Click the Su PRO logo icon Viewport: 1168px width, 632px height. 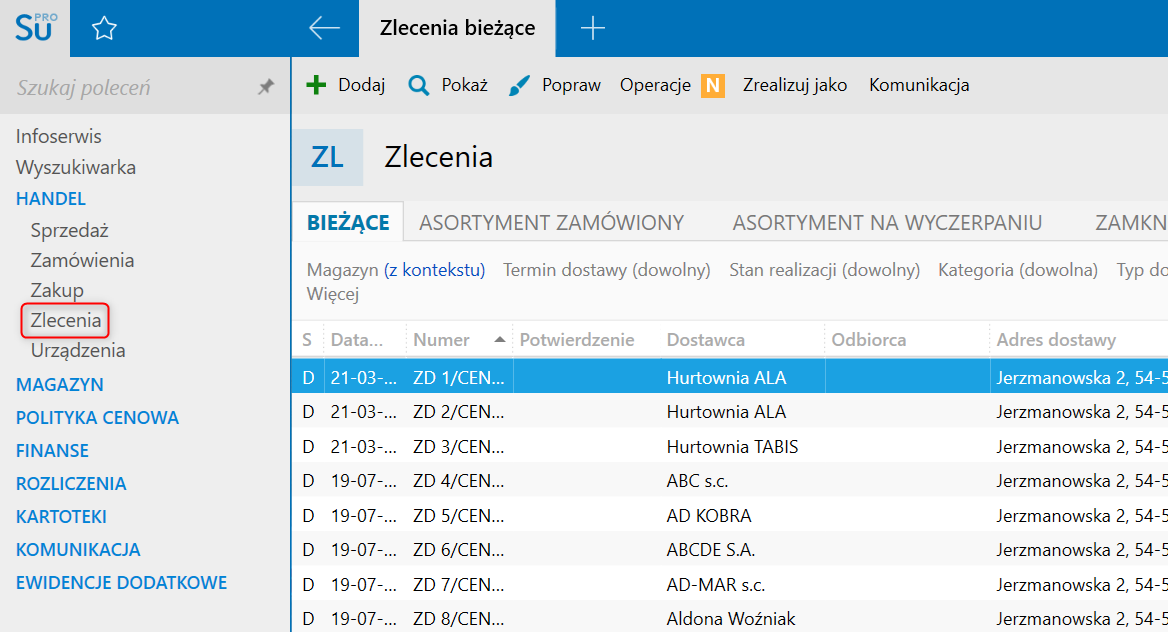coord(35,28)
